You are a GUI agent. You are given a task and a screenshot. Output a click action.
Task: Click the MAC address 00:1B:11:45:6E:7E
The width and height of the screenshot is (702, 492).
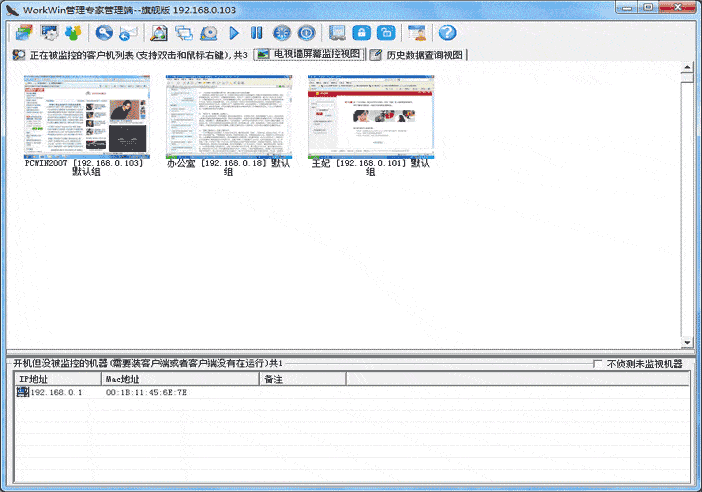[146, 393]
